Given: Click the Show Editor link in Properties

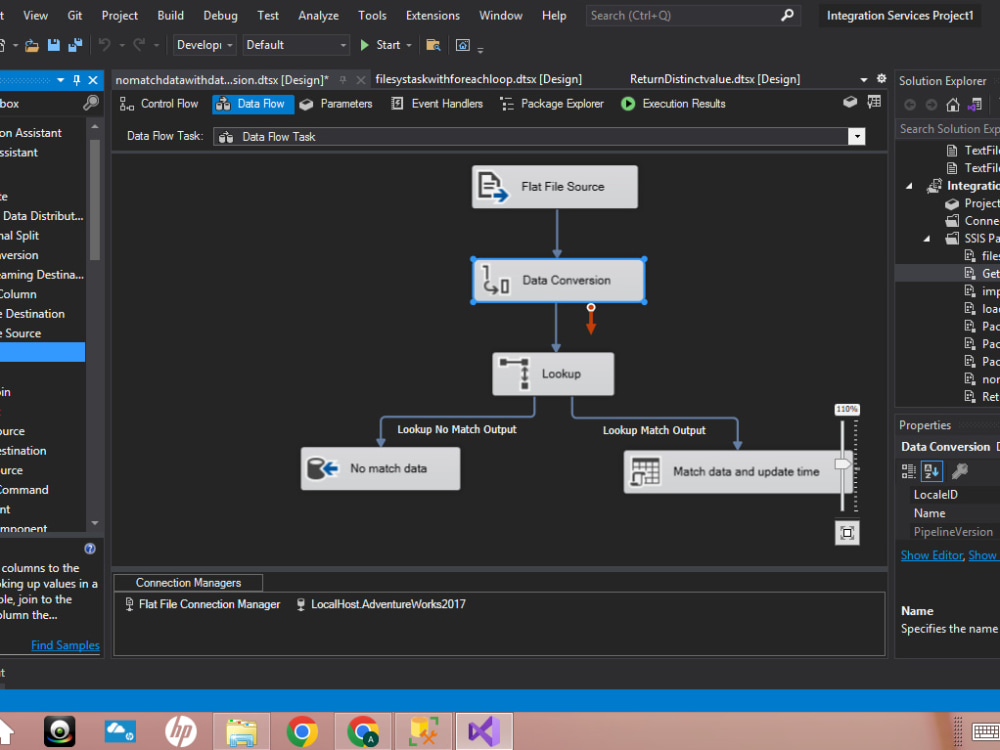Looking at the screenshot, I should [x=931, y=555].
